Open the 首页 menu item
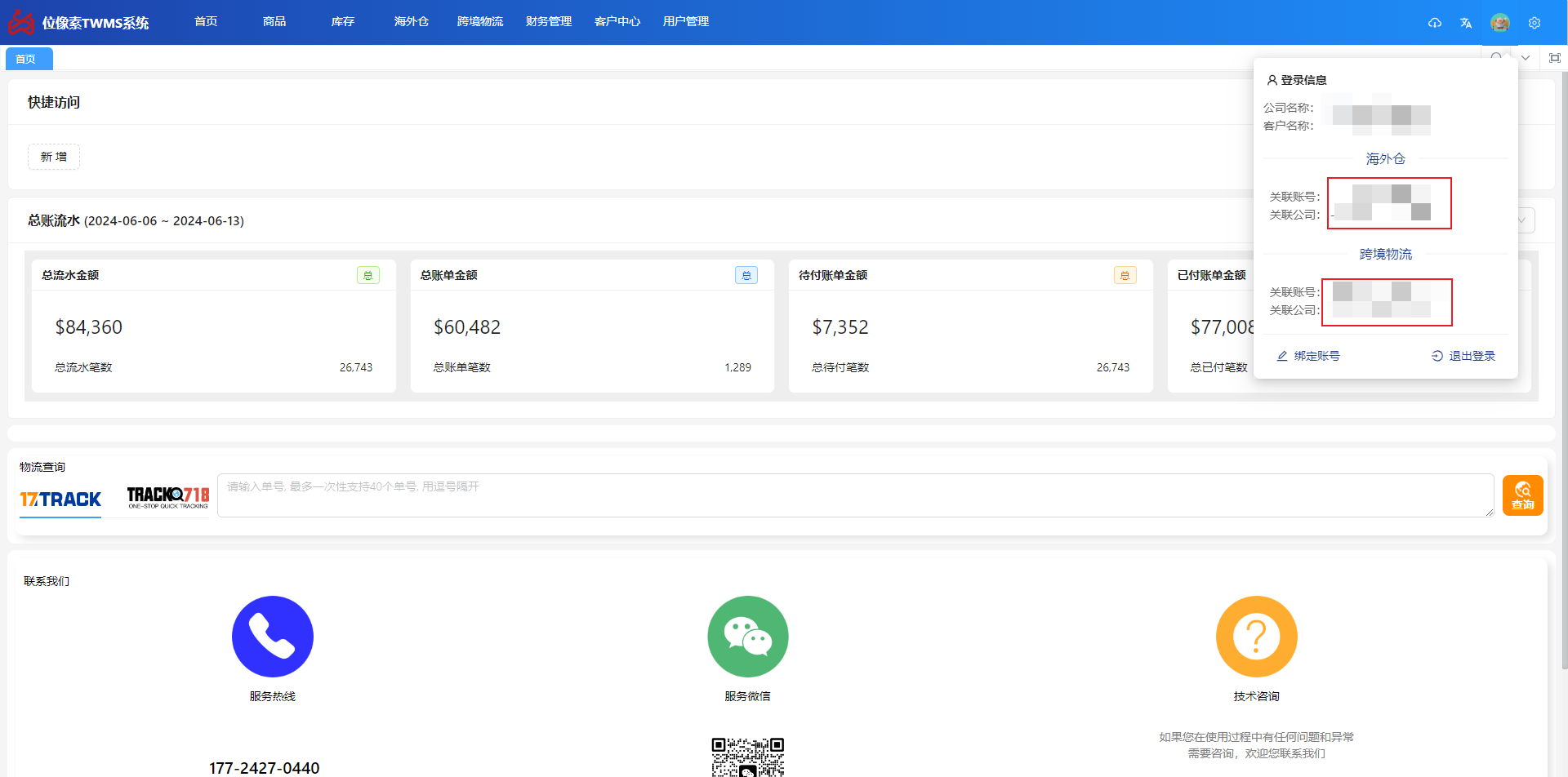1568x777 pixels. pyautogui.click(x=206, y=21)
